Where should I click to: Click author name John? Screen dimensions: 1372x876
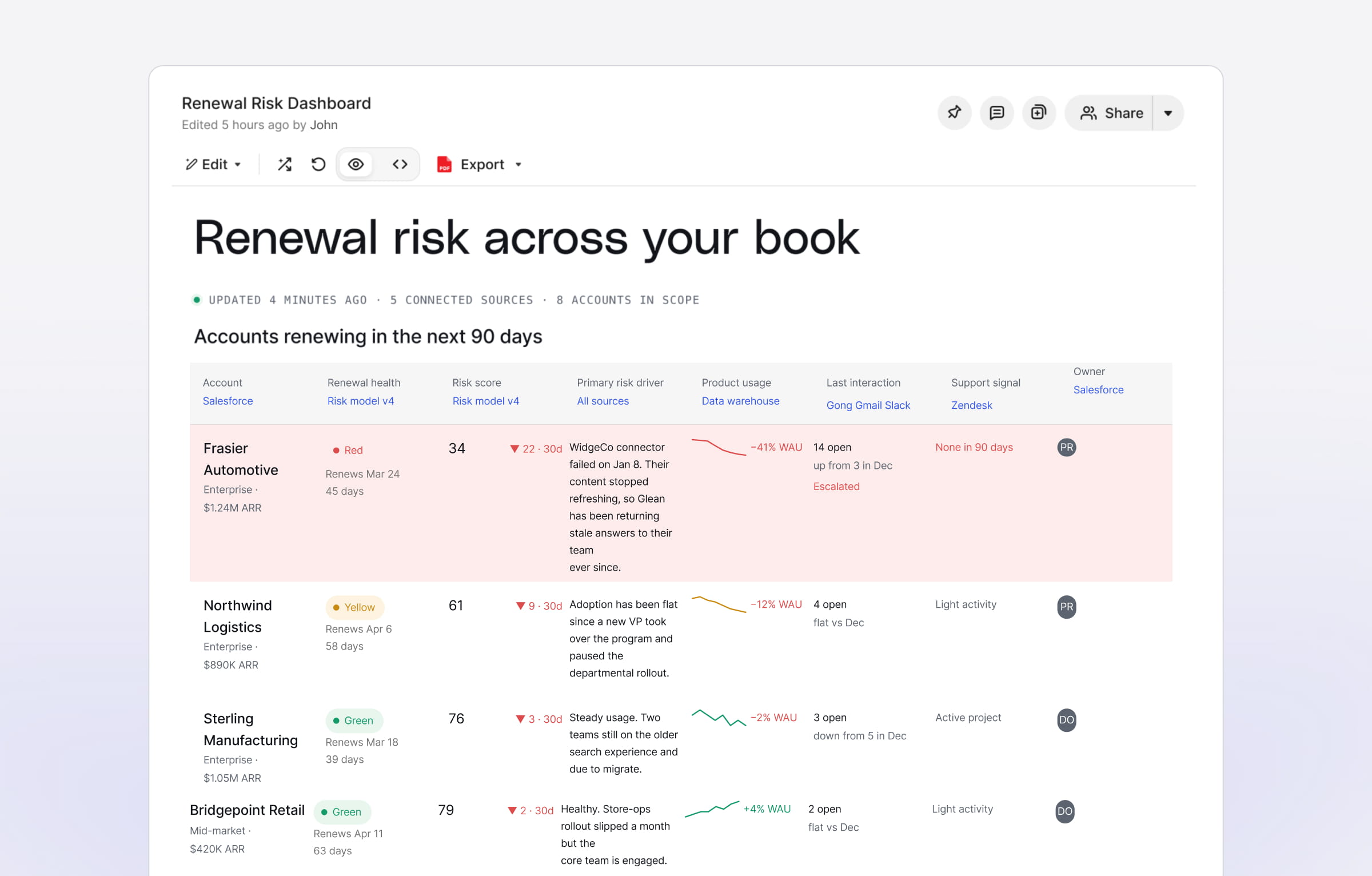point(324,125)
